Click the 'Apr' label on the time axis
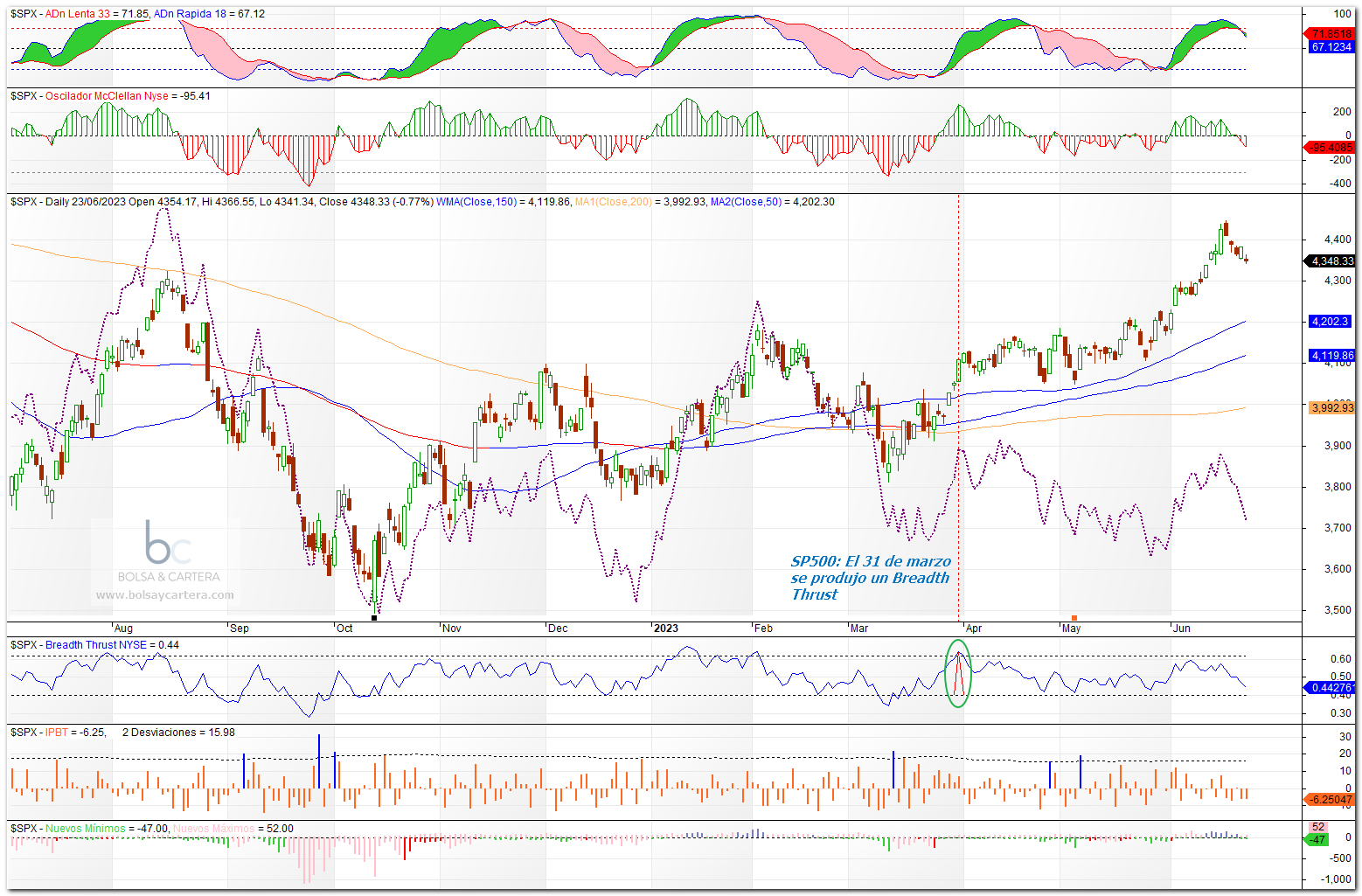The image size is (1362, 896). 974,629
